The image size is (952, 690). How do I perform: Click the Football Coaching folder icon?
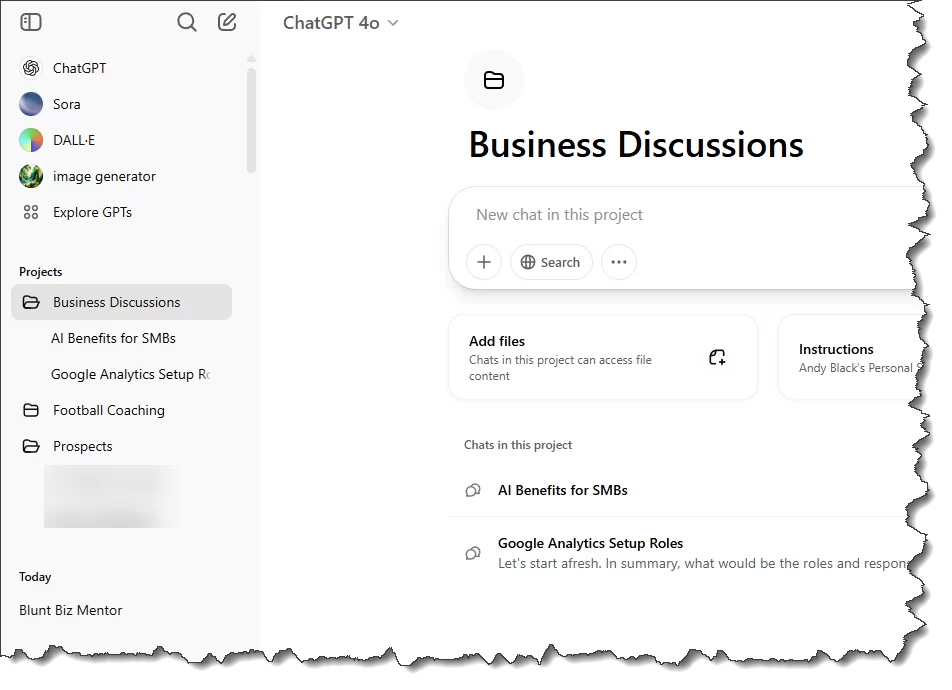(x=31, y=411)
